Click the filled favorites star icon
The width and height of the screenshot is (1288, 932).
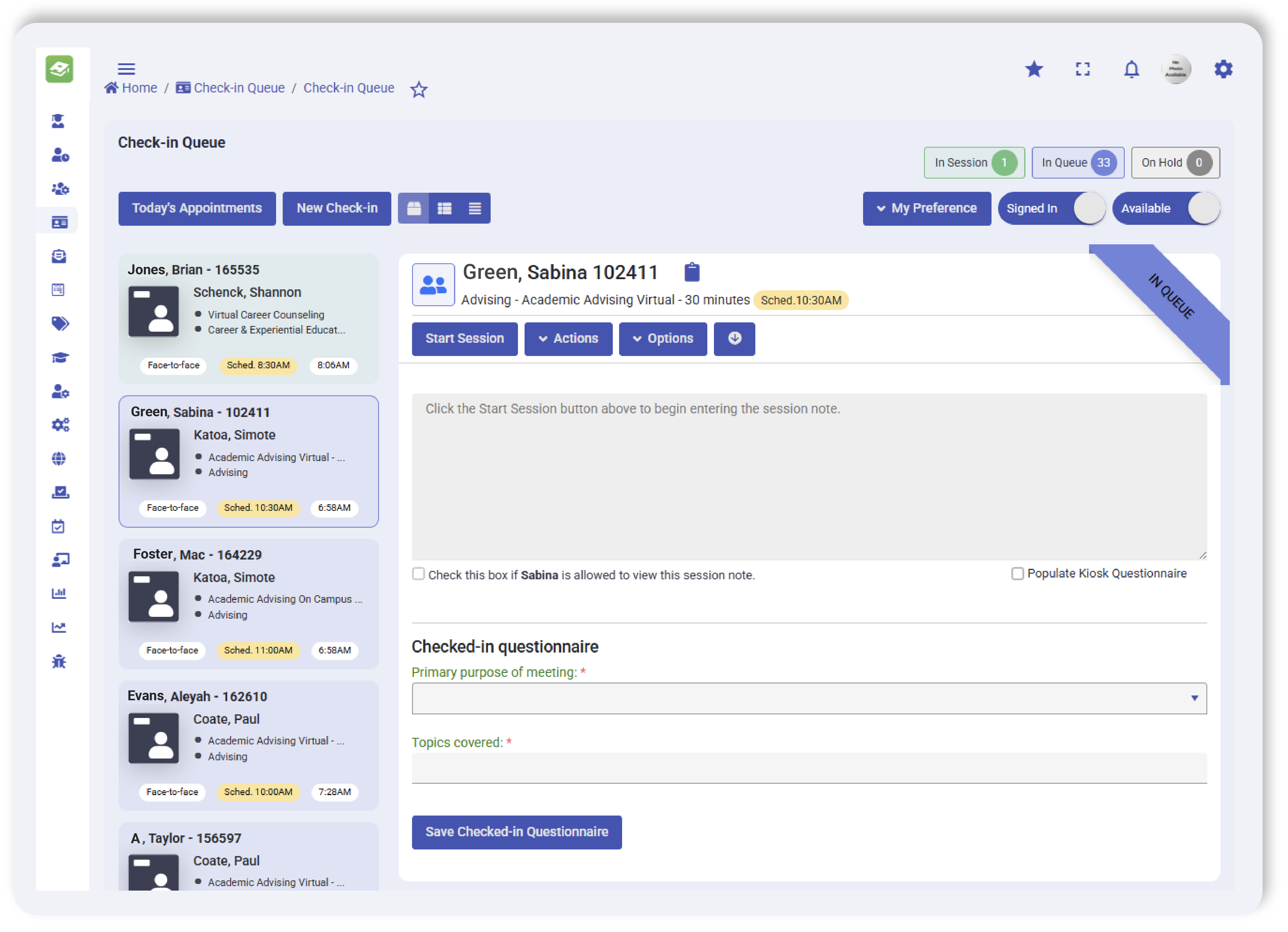[1034, 69]
